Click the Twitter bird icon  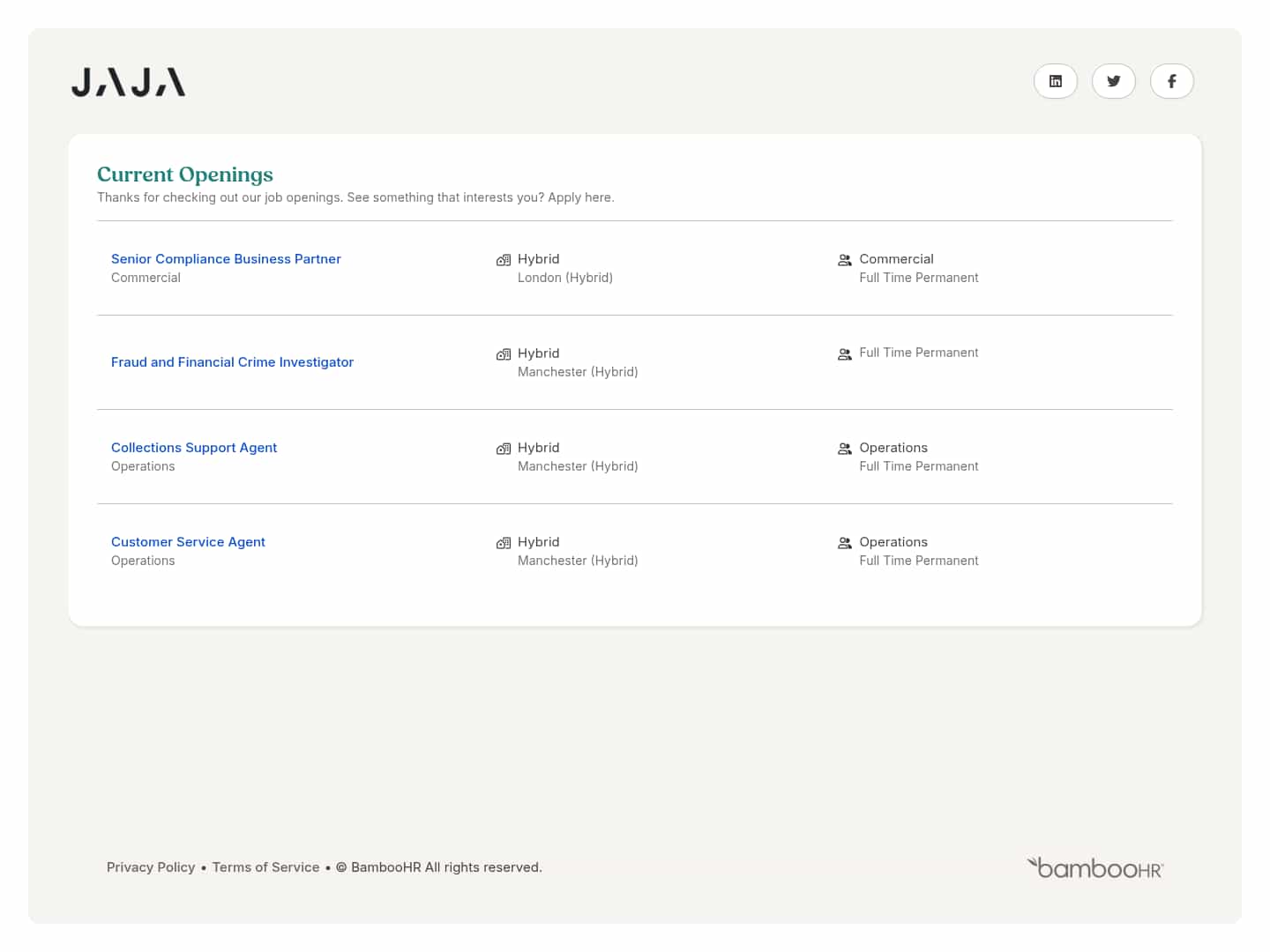click(x=1114, y=81)
